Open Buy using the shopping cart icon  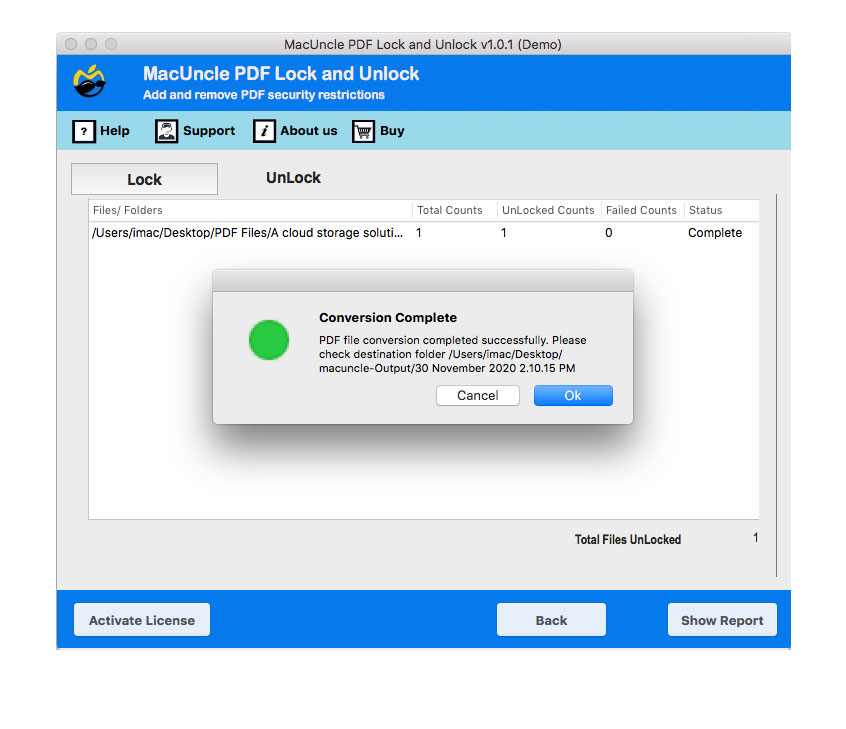[362, 131]
